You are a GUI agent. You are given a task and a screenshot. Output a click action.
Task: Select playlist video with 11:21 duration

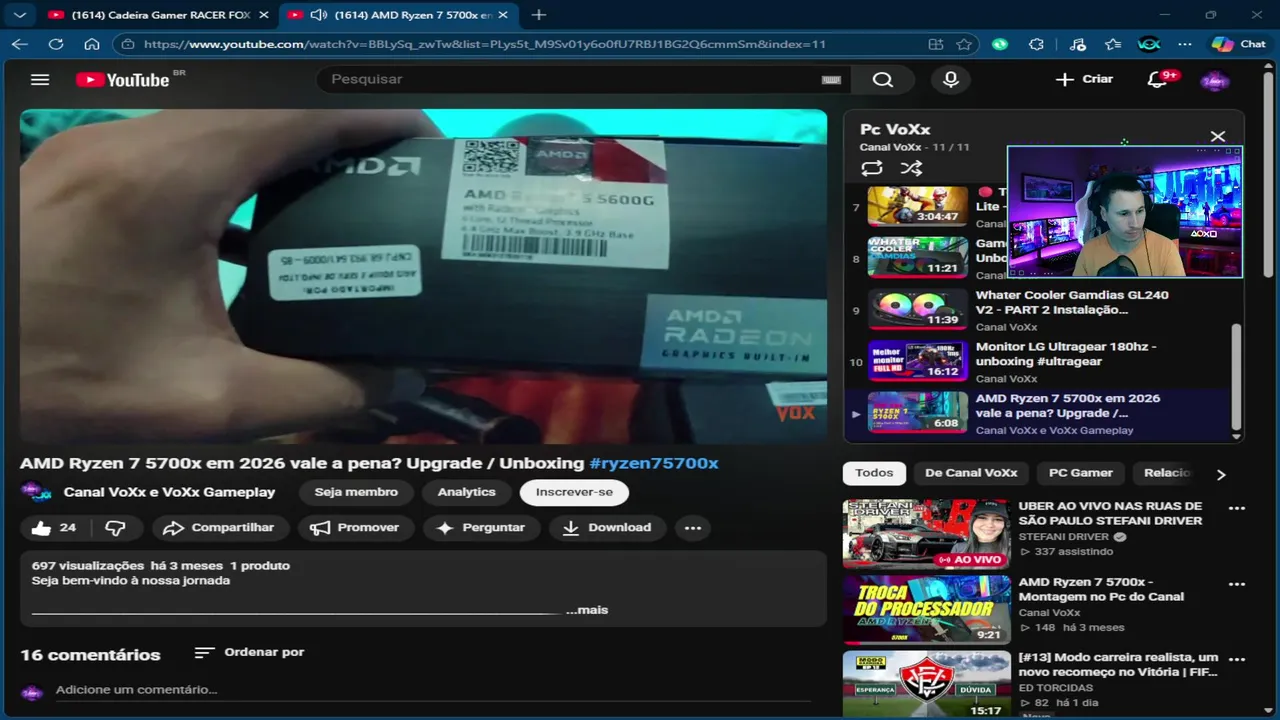pos(917,257)
